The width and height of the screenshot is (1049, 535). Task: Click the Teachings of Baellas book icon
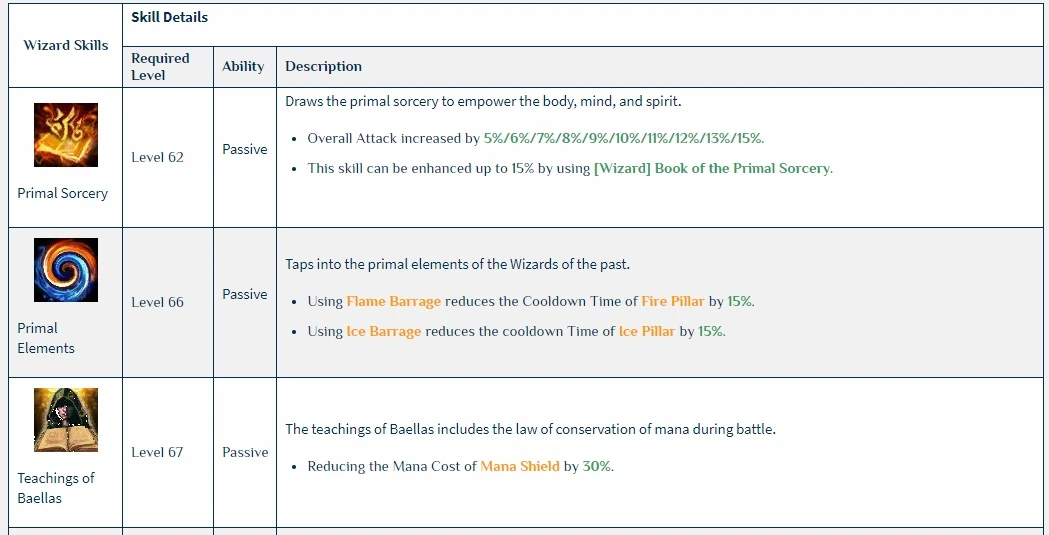(x=66, y=420)
